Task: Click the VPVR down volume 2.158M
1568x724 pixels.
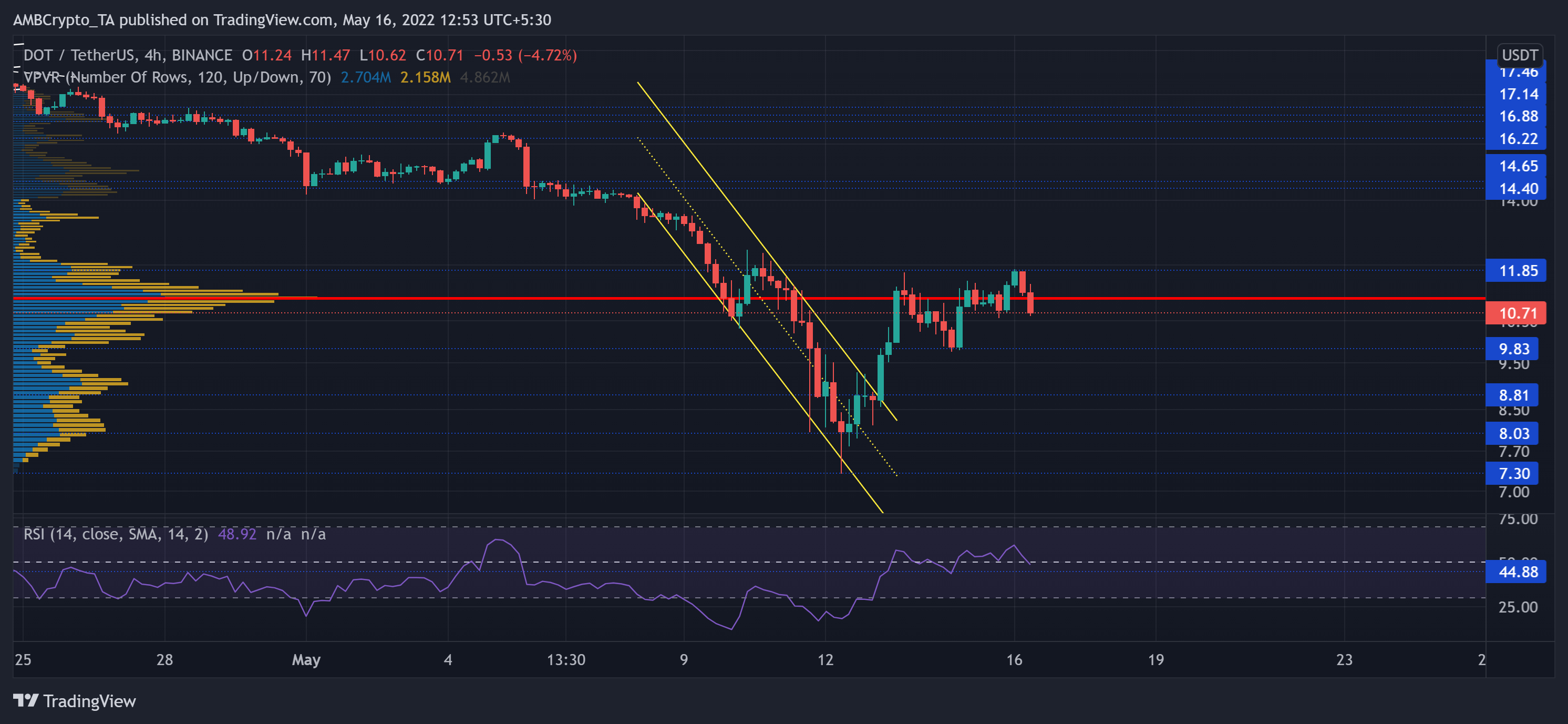Action: pyautogui.click(x=426, y=77)
